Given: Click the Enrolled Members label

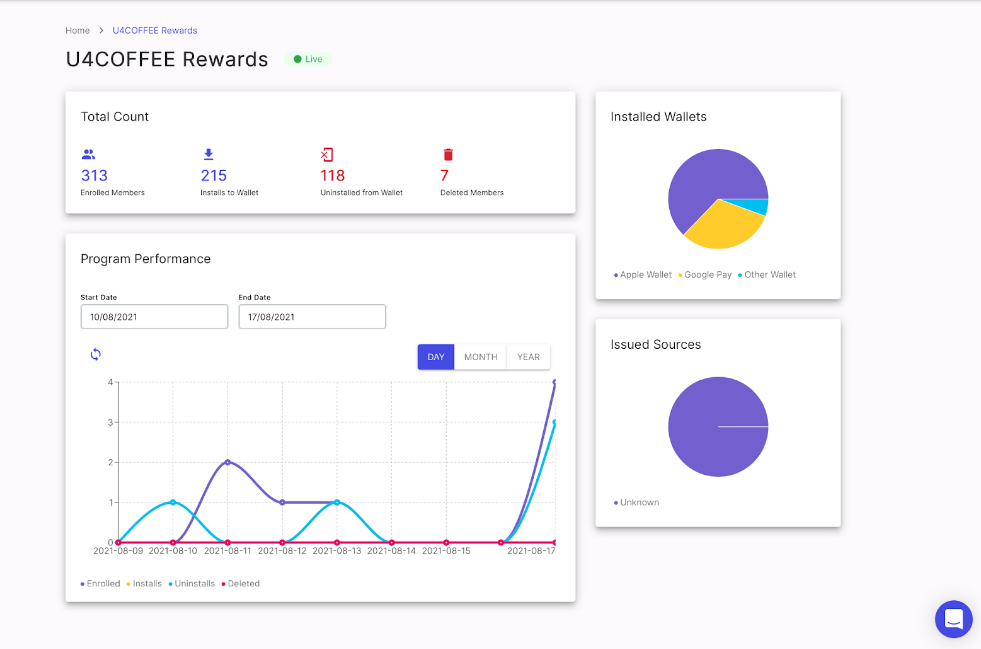Looking at the screenshot, I should pos(113,193).
